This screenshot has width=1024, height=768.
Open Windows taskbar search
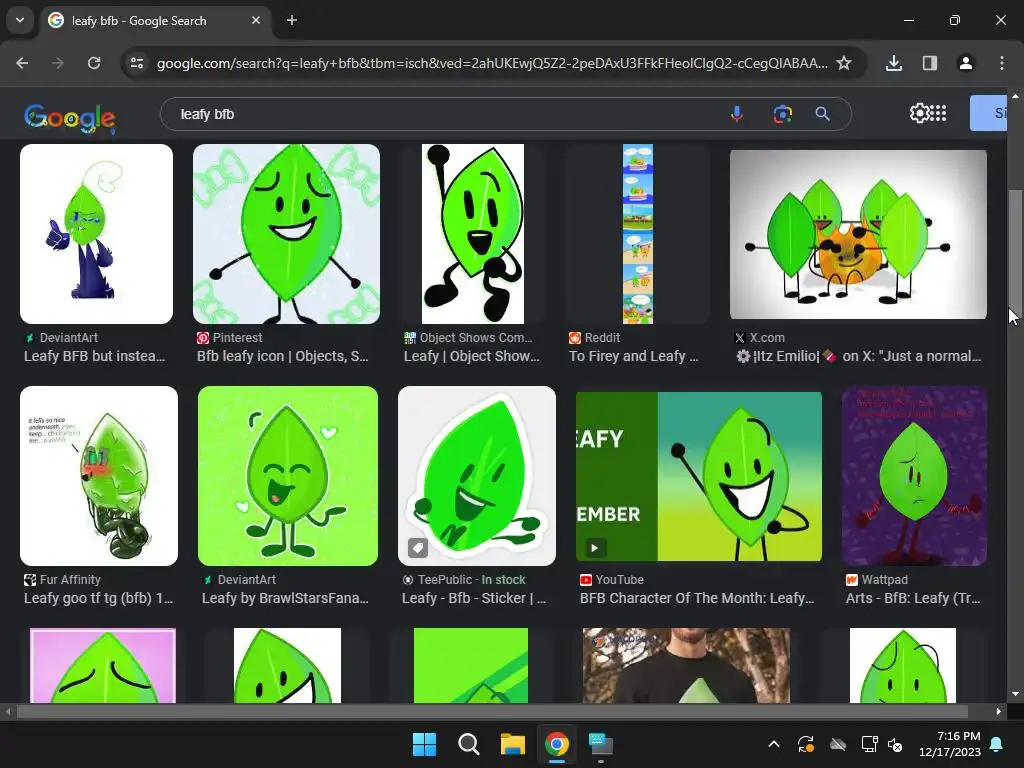(468, 744)
